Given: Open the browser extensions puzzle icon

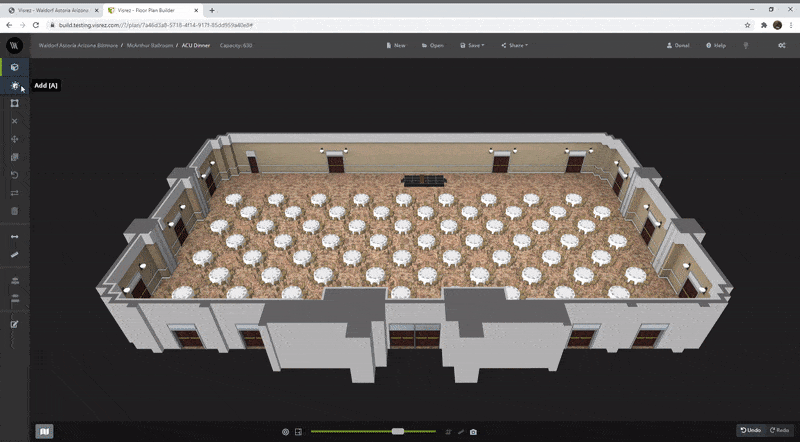Looking at the screenshot, I should click(764, 25).
